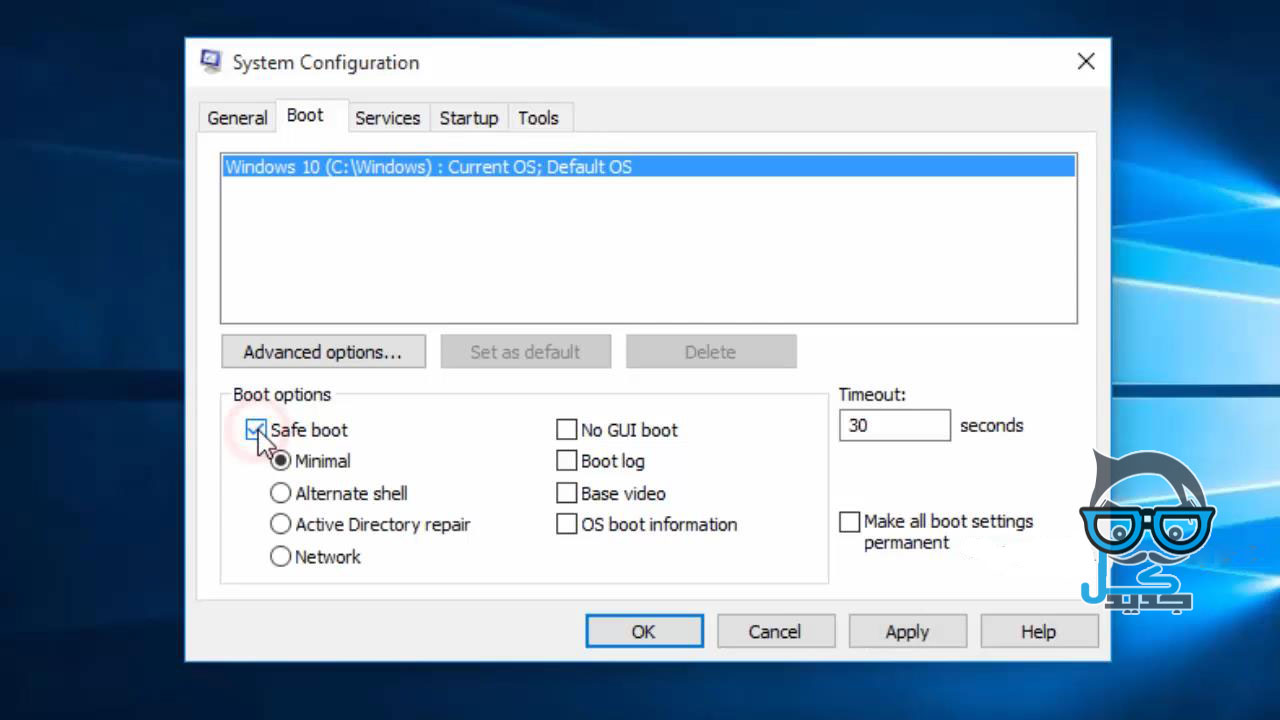
Task: Check the Base video option
Action: pyautogui.click(x=567, y=493)
